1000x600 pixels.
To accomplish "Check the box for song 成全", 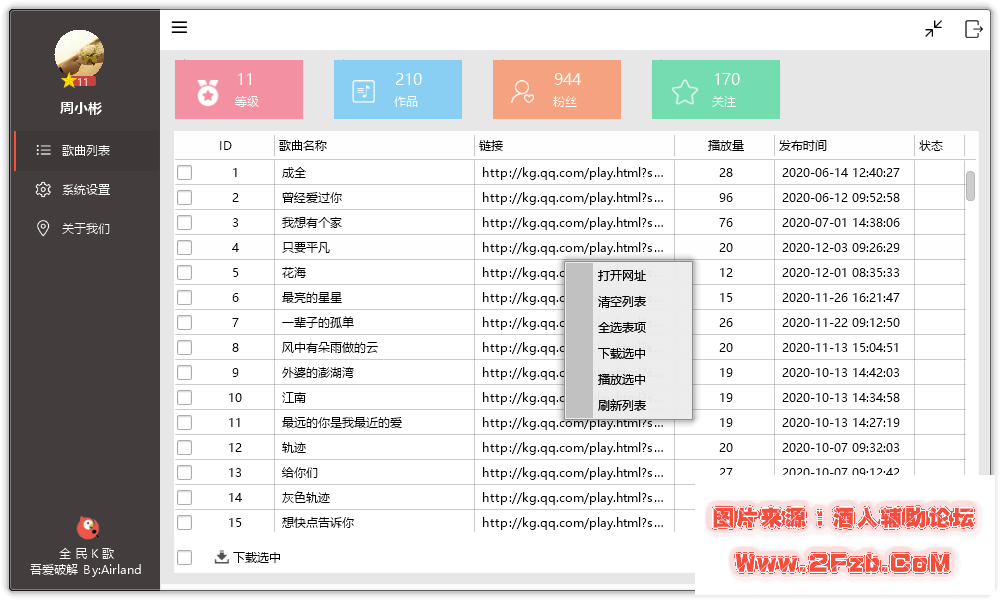I will point(185,173).
